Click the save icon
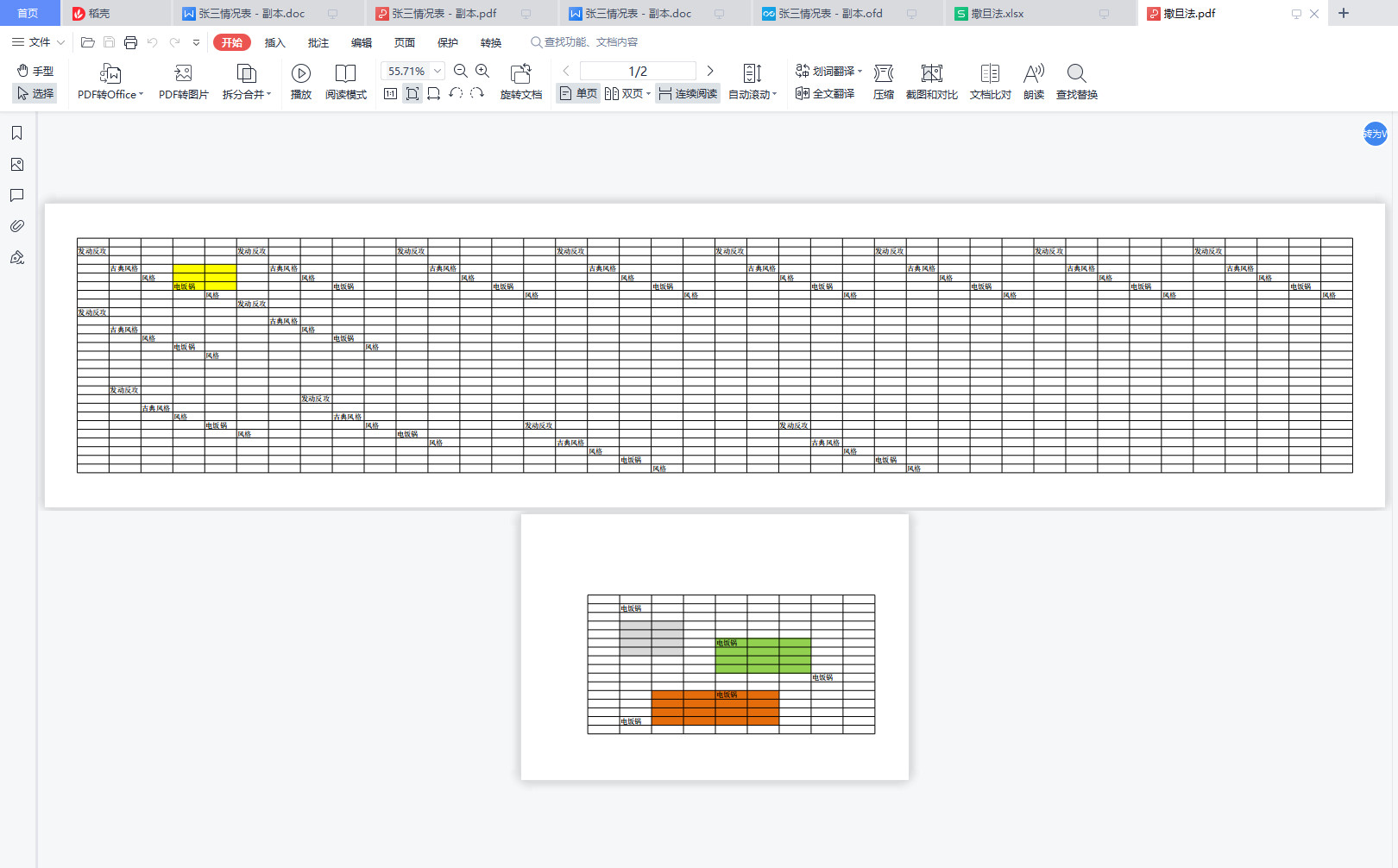Image resolution: width=1398 pixels, height=868 pixels. pos(109,42)
